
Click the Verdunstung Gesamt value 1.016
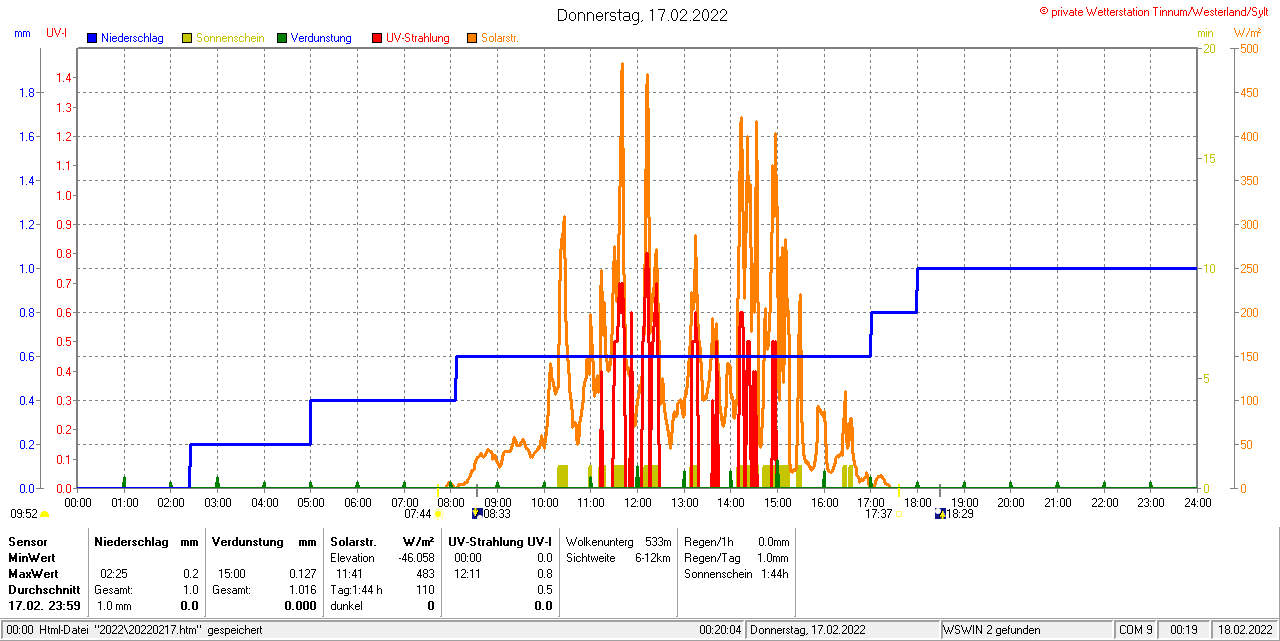pyautogui.click(x=303, y=590)
